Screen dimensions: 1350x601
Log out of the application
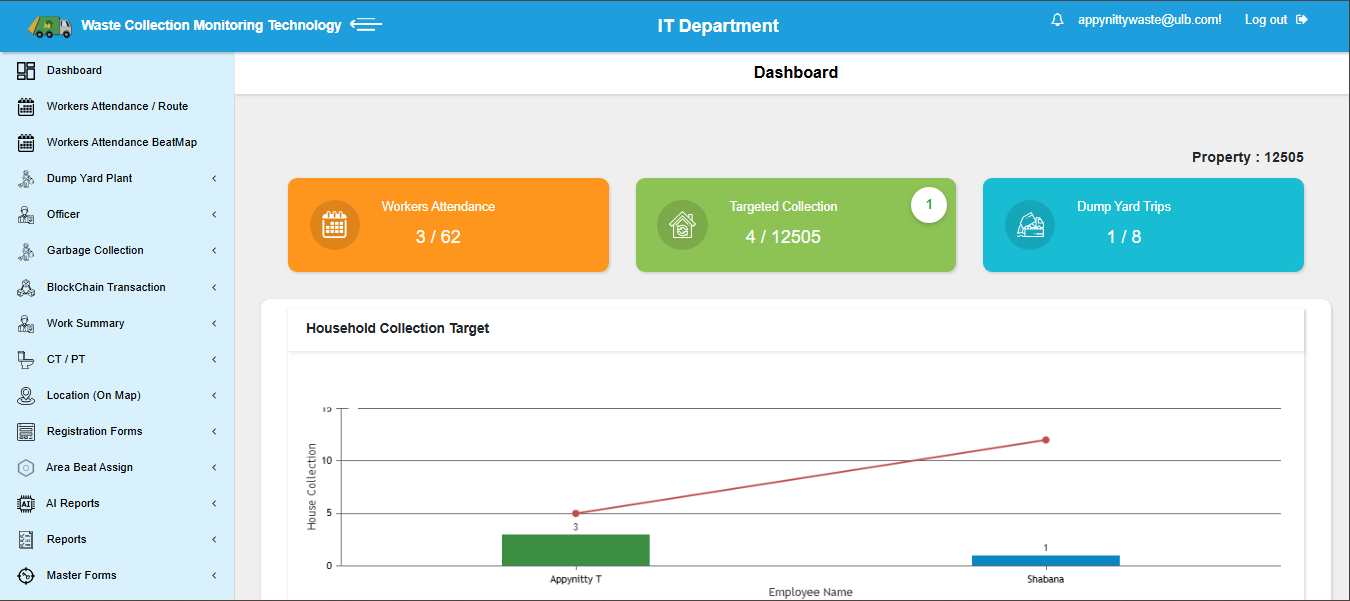[1275, 20]
